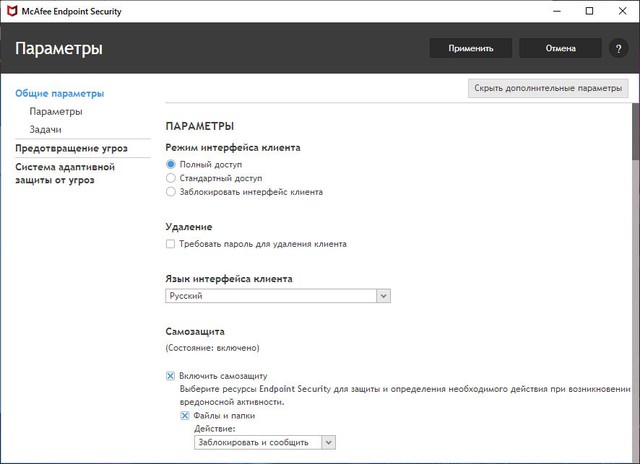Select the Полный доступ radio button
The width and height of the screenshot is (640, 464).
coord(171,163)
